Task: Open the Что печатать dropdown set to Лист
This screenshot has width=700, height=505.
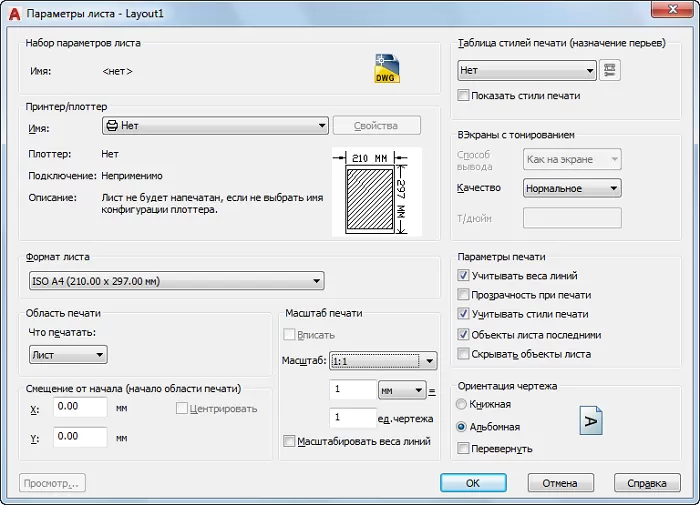Action: pyautogui.click(x=68, y=355)
